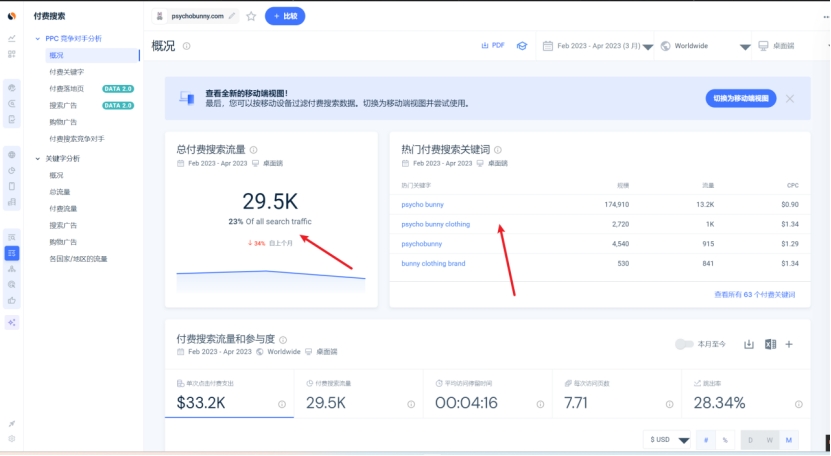Open the Worldwide country dropdown
Screen dimensions: 831x456
[703, 46]
